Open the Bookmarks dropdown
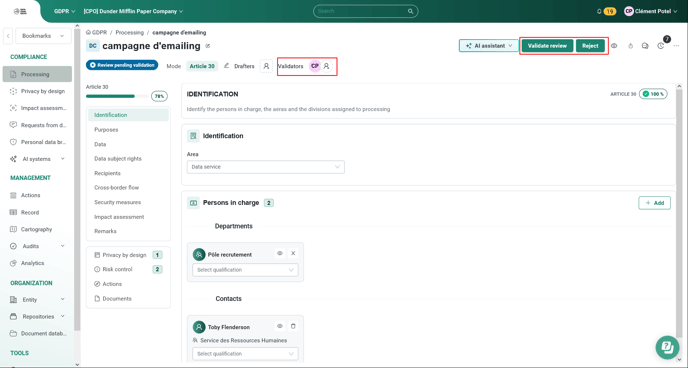The image size is (688, 368). tap(43, 36)
